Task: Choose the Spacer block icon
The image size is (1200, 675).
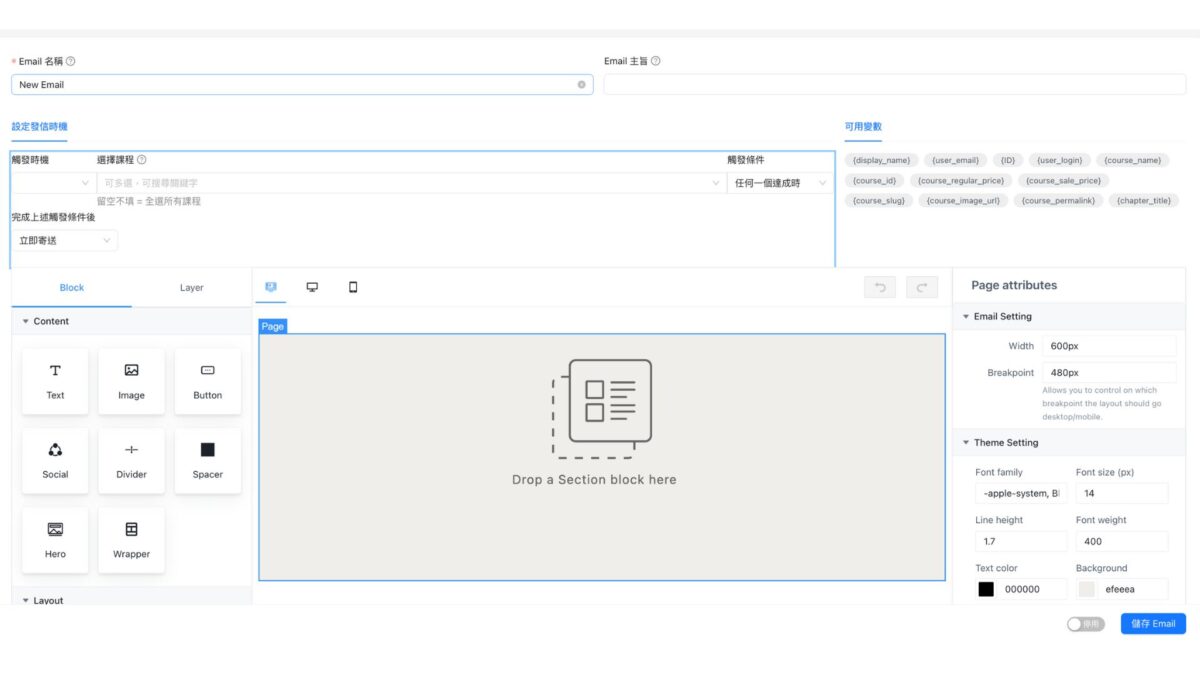Action: [x=207, y=450]
